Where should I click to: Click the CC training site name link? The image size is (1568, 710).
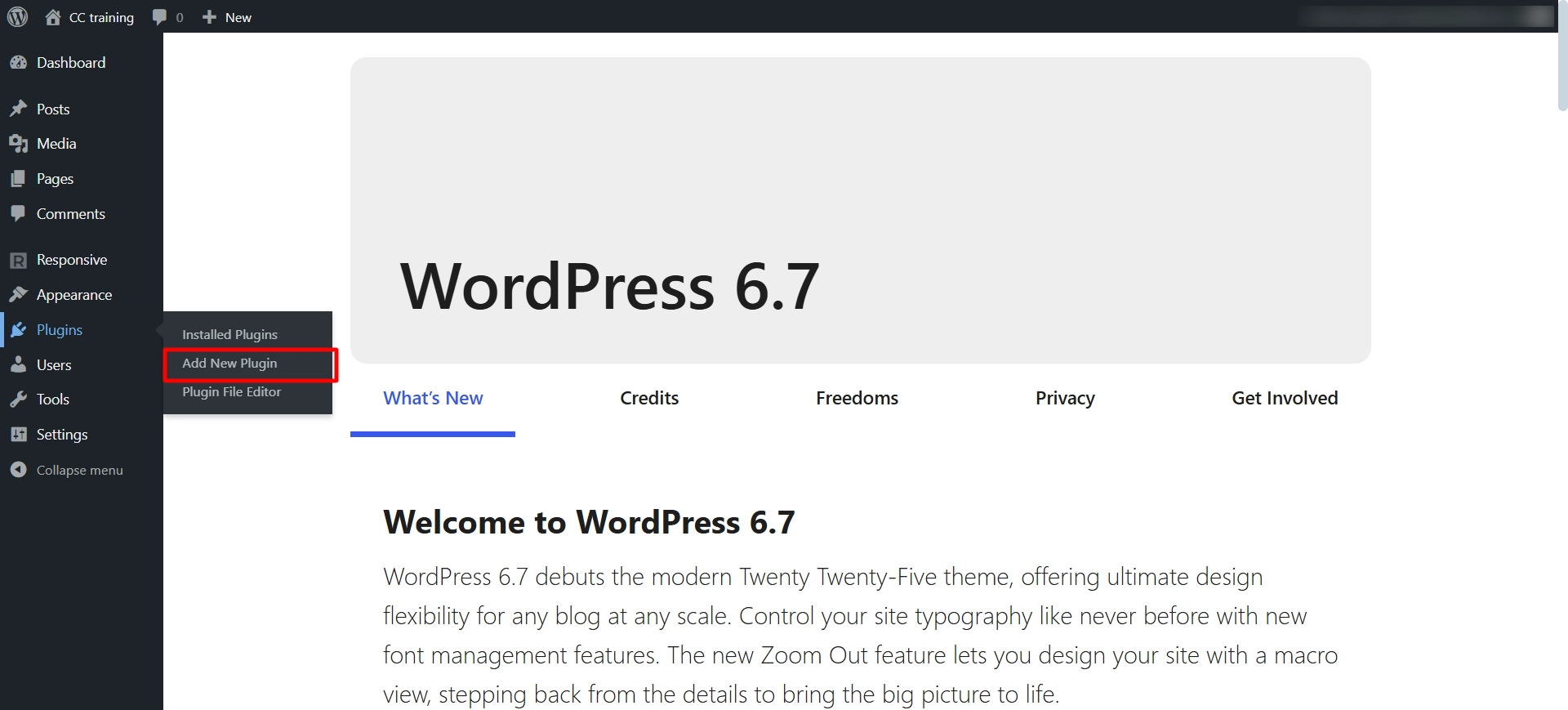click(101, 17)
